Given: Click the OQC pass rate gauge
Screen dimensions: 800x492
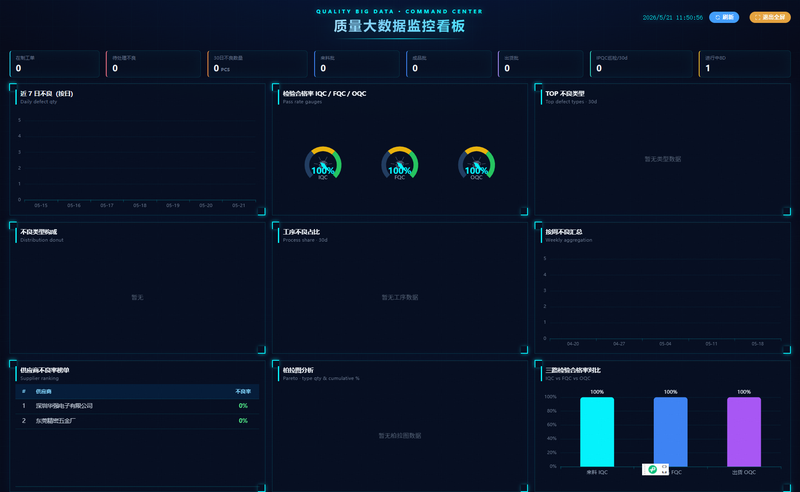Looking at the screenshot, I should [476, 163].
